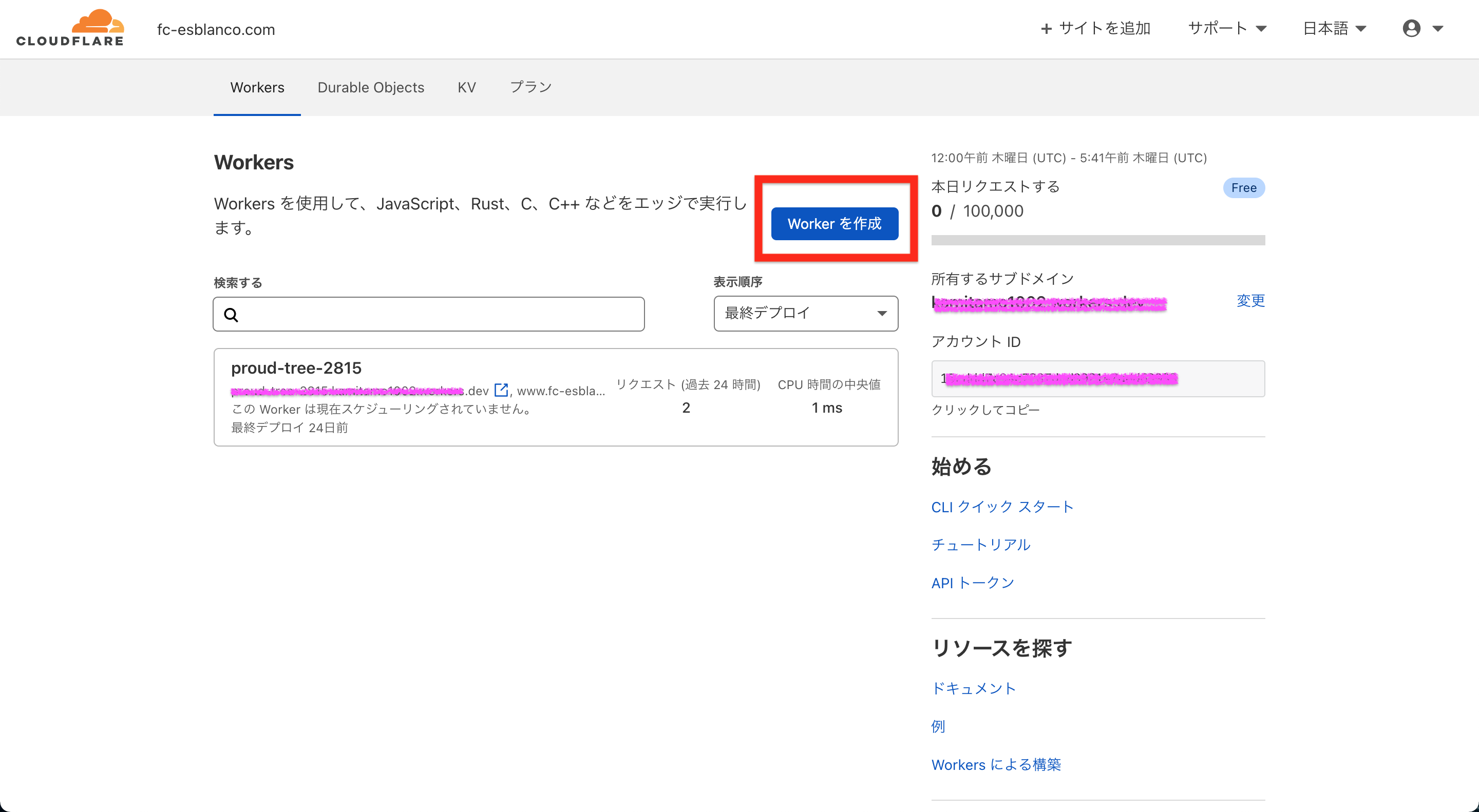
Task: Click the external link icon beside workers.dev URL
Action: click(x=501, y=390)
